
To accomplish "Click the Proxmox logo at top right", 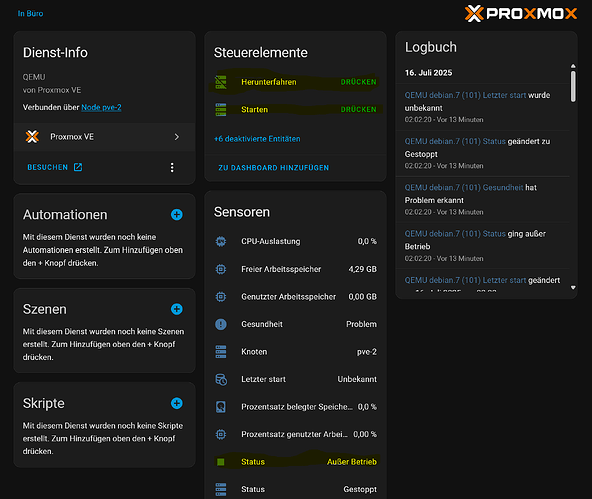I will point(521,14).
